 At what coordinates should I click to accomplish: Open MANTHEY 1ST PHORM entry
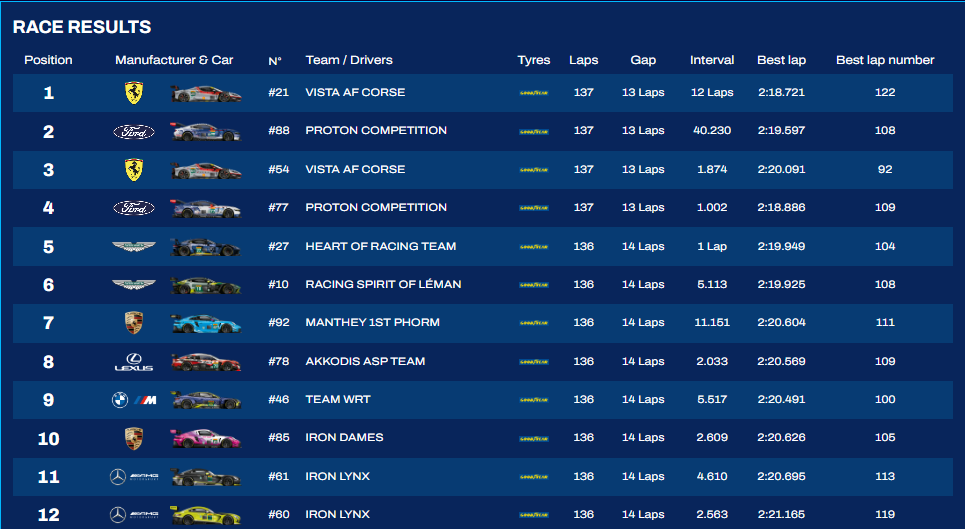(372, 322)
